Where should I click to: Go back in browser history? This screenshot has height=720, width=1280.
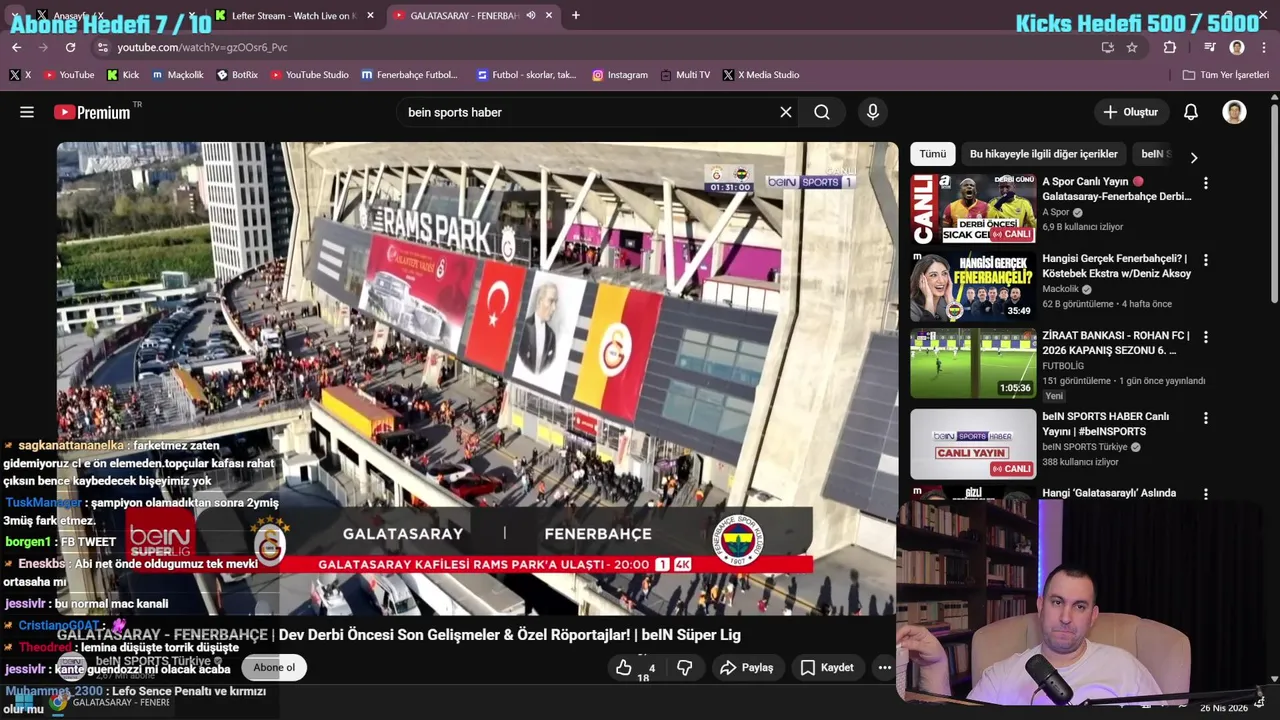point(16,47)
